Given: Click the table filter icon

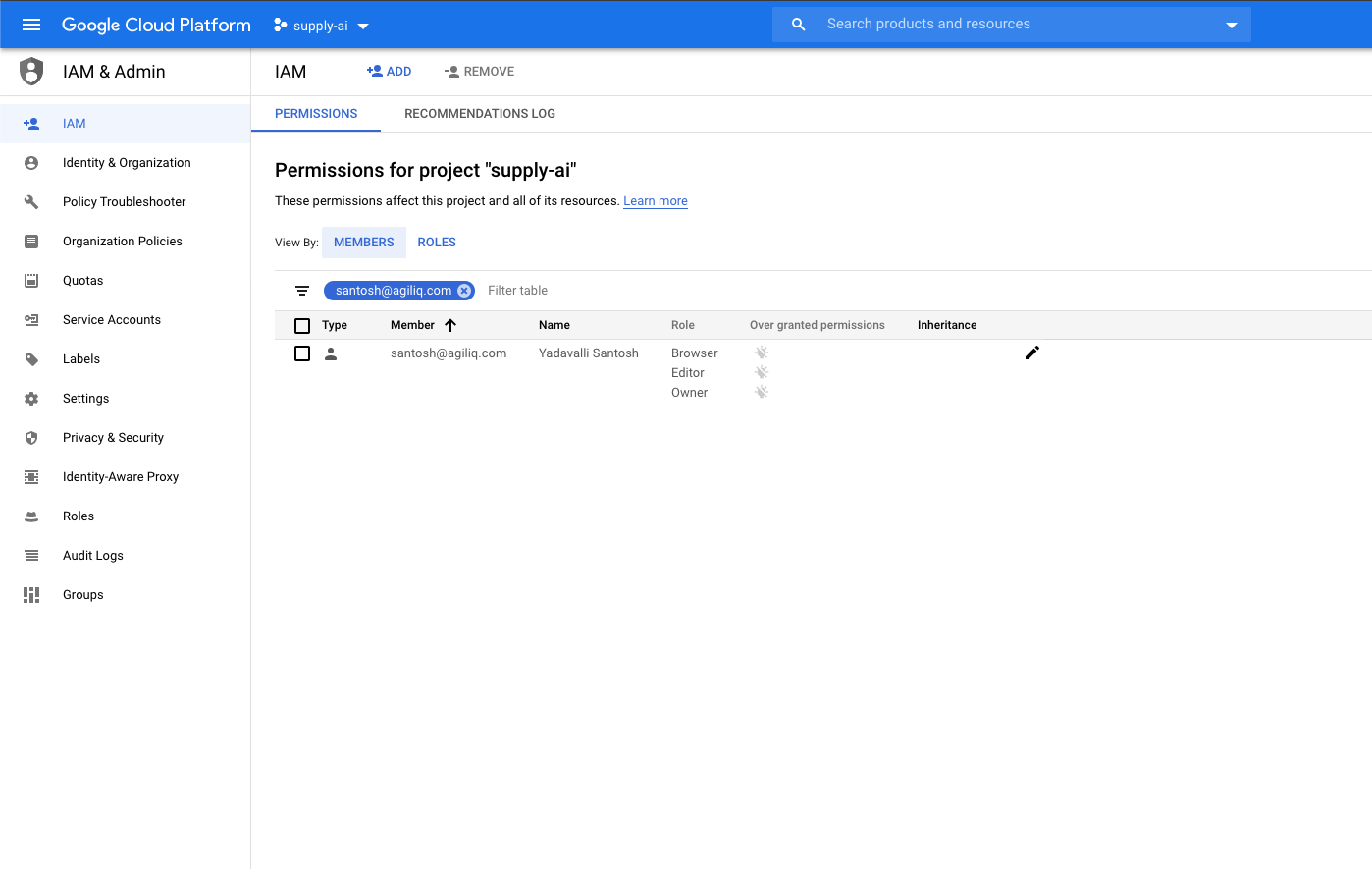Looking at the screenshot, I should click(302, 291).
